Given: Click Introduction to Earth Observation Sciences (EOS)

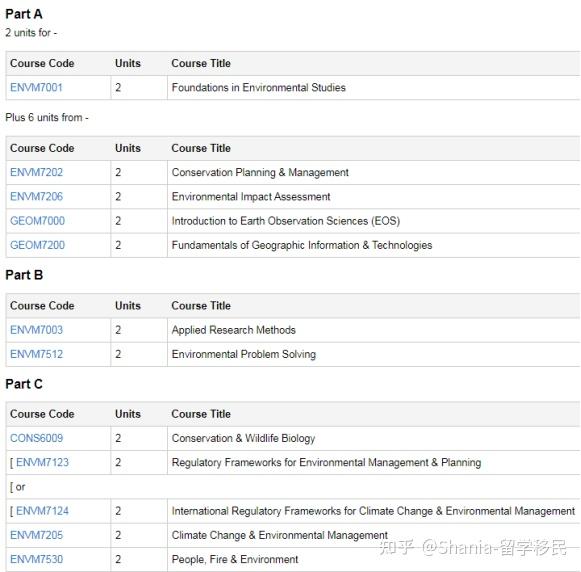Looking at the screenshot, I should [x=286, y=221].
